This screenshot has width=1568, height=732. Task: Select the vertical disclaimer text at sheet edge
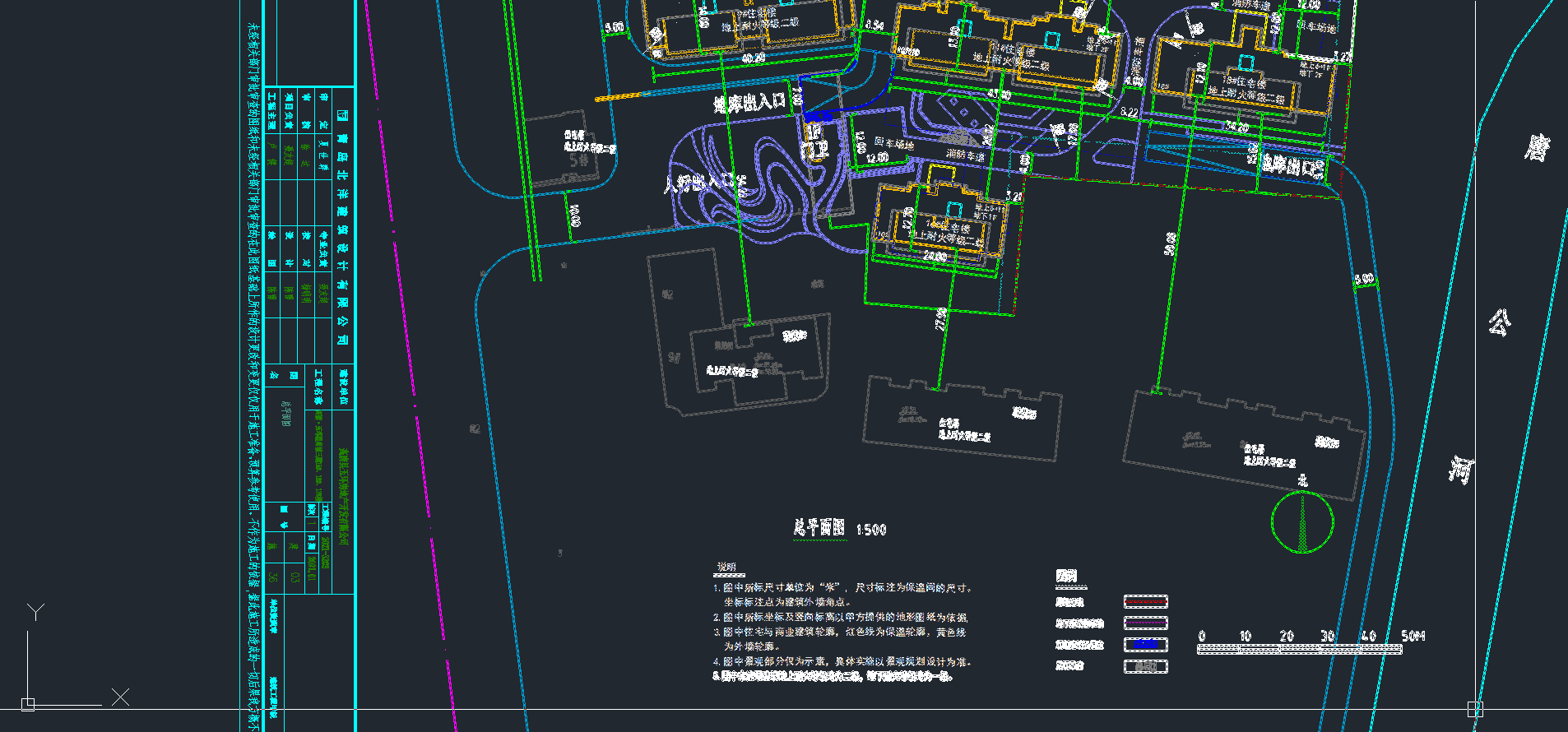pos(253,376)
